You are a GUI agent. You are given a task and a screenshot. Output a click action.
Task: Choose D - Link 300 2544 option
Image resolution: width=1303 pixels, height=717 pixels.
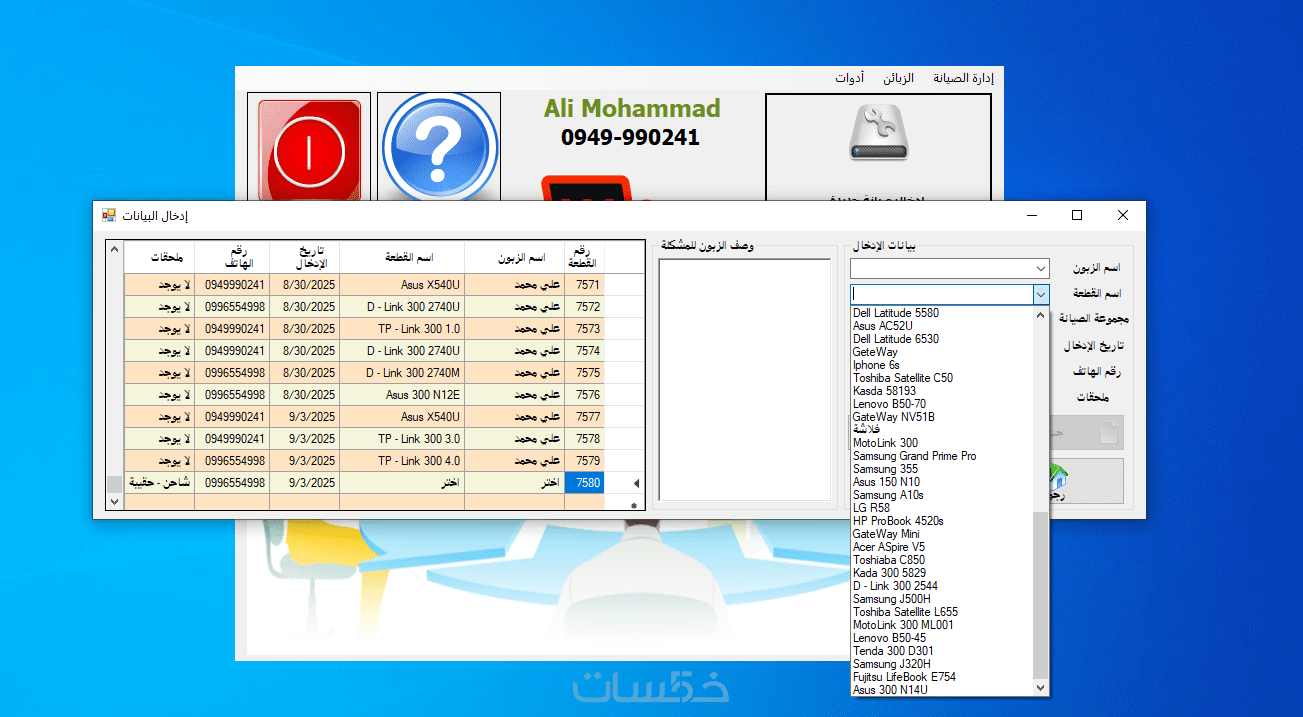[895, 586]
